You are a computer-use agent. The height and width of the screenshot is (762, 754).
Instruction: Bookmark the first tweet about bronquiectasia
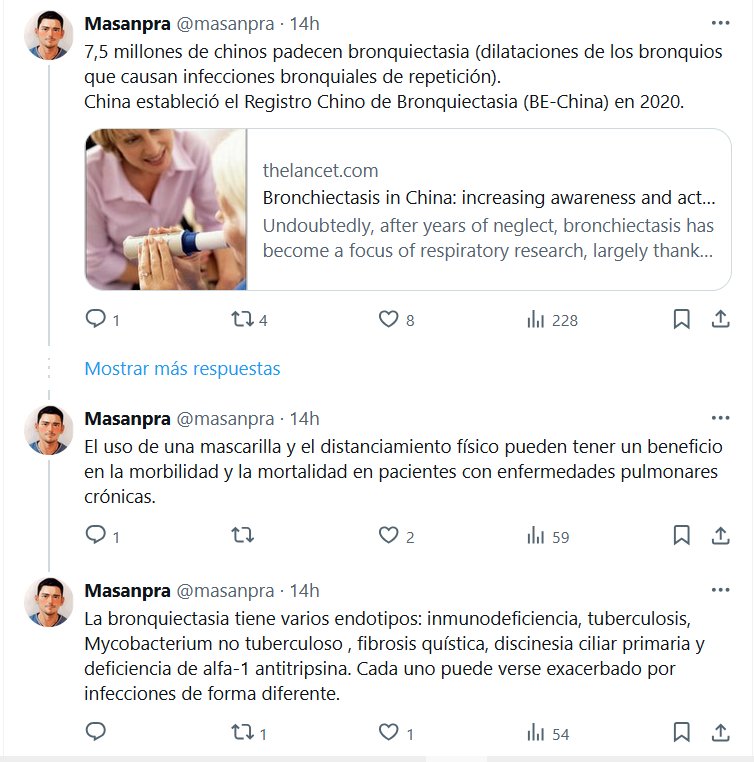pos(681,319)
